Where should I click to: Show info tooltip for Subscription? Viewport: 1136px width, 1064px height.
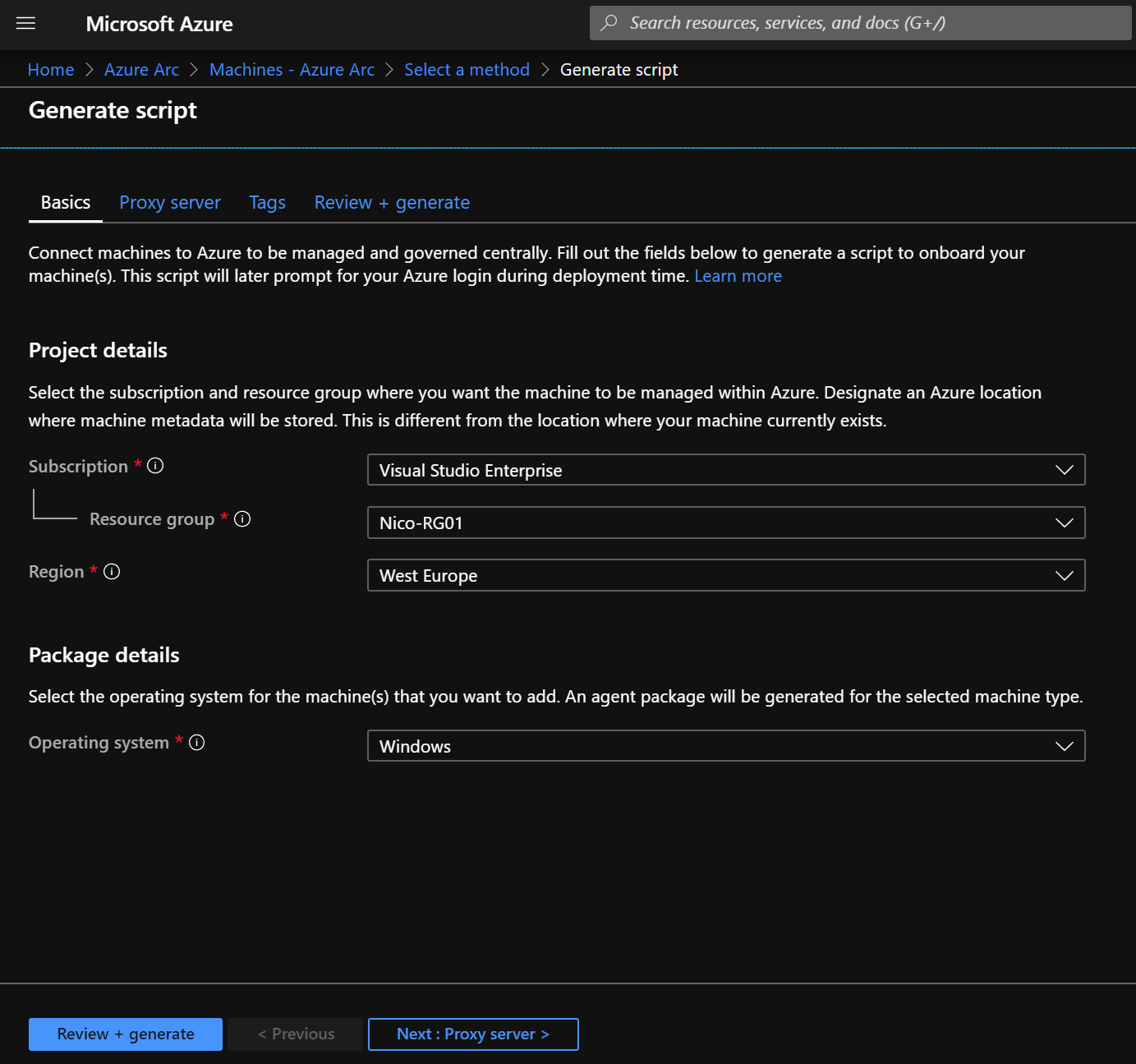point(155,466)
